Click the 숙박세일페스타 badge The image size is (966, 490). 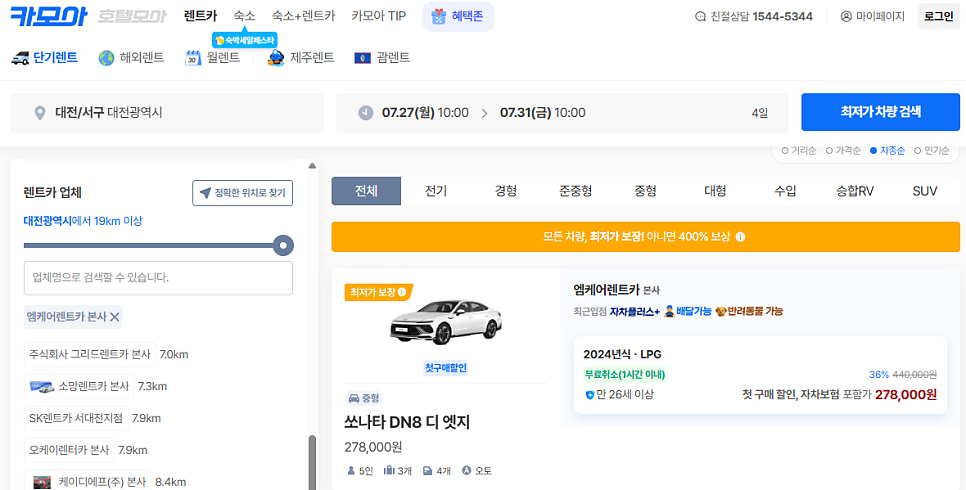pyautogui.click(x=245, y=40)
